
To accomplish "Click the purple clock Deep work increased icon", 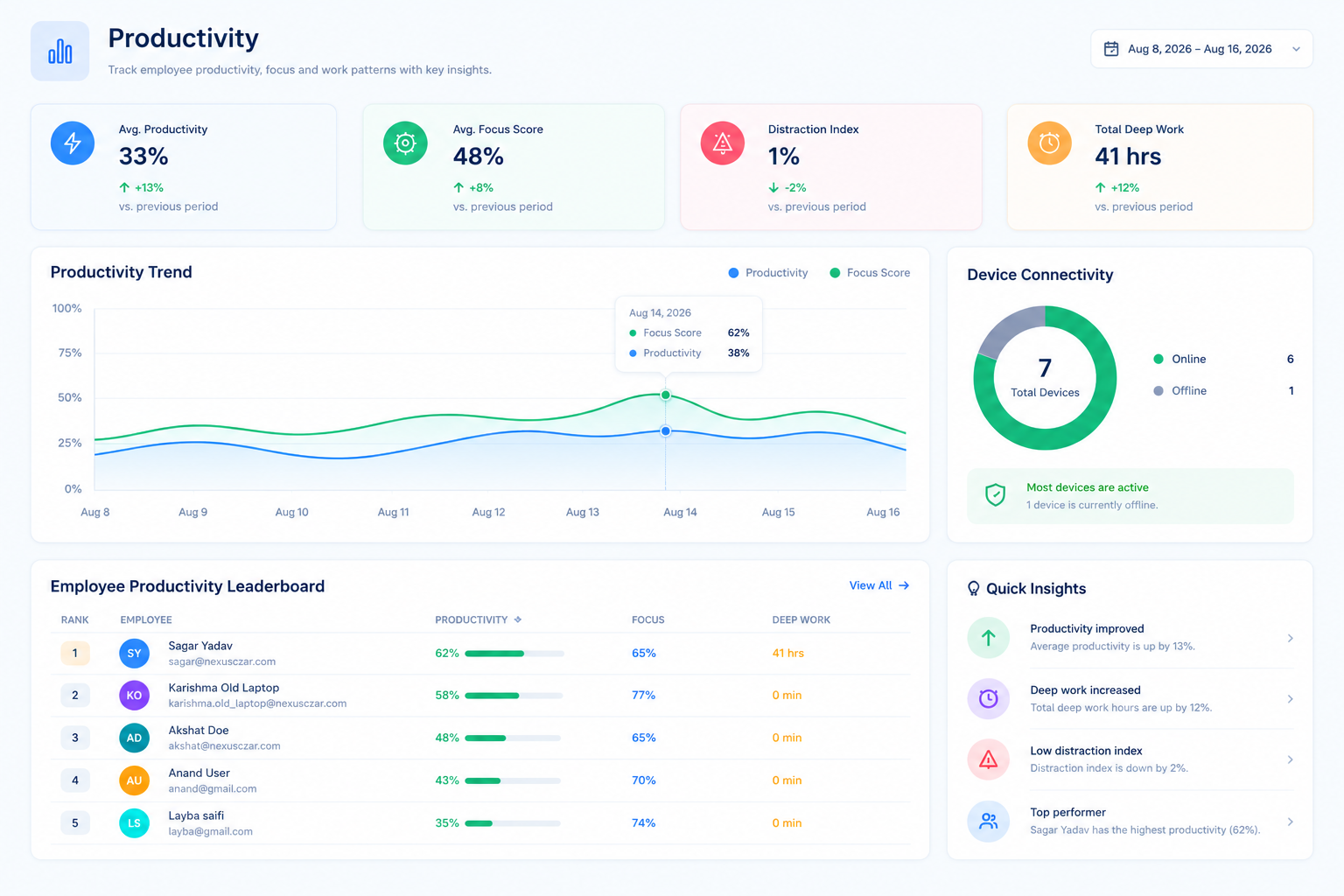I will click(x=989, y=698).
